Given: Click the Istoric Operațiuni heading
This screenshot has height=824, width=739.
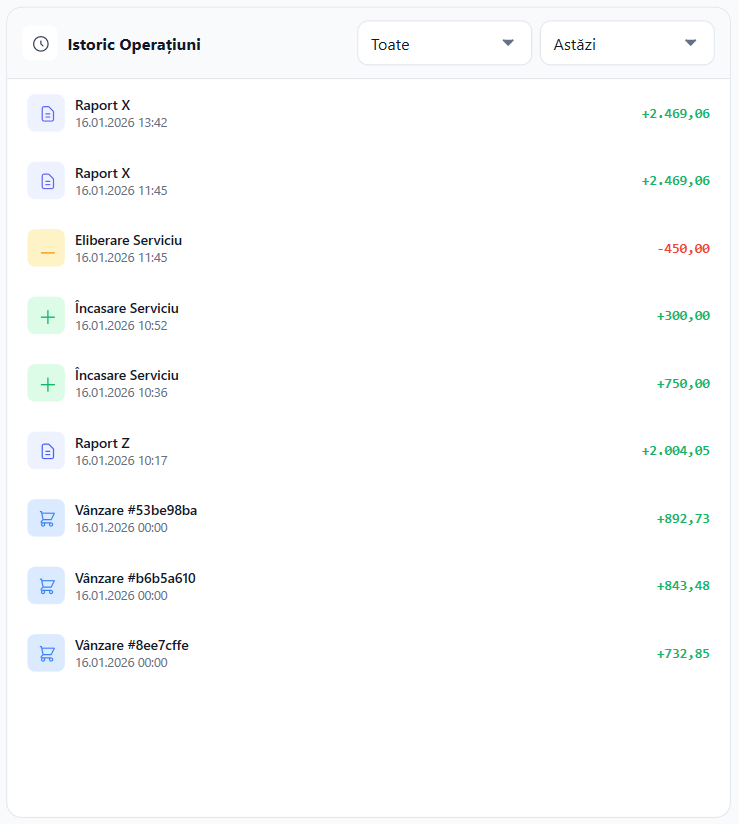Looking at the screenshot, I should [134, 44].
